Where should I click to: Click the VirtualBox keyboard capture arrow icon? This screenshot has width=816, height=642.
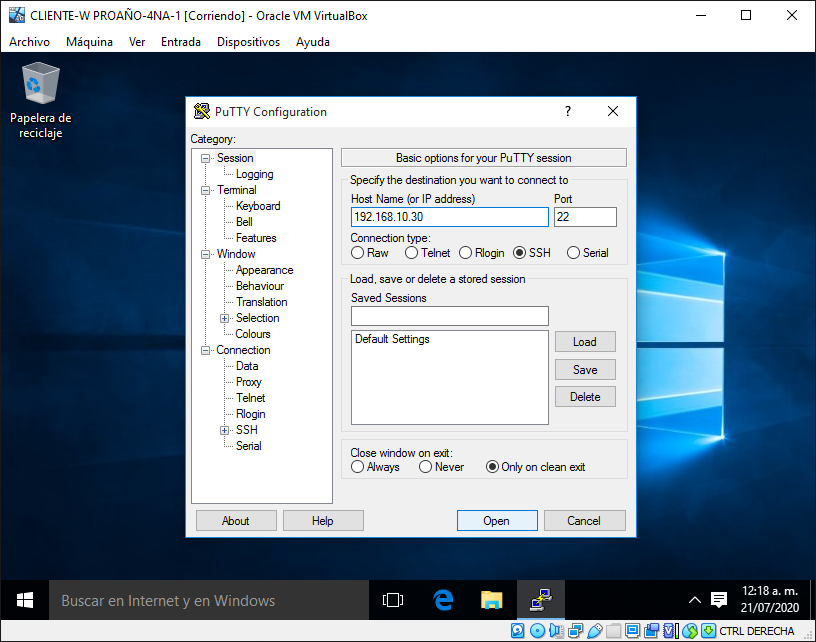[708, 631]
